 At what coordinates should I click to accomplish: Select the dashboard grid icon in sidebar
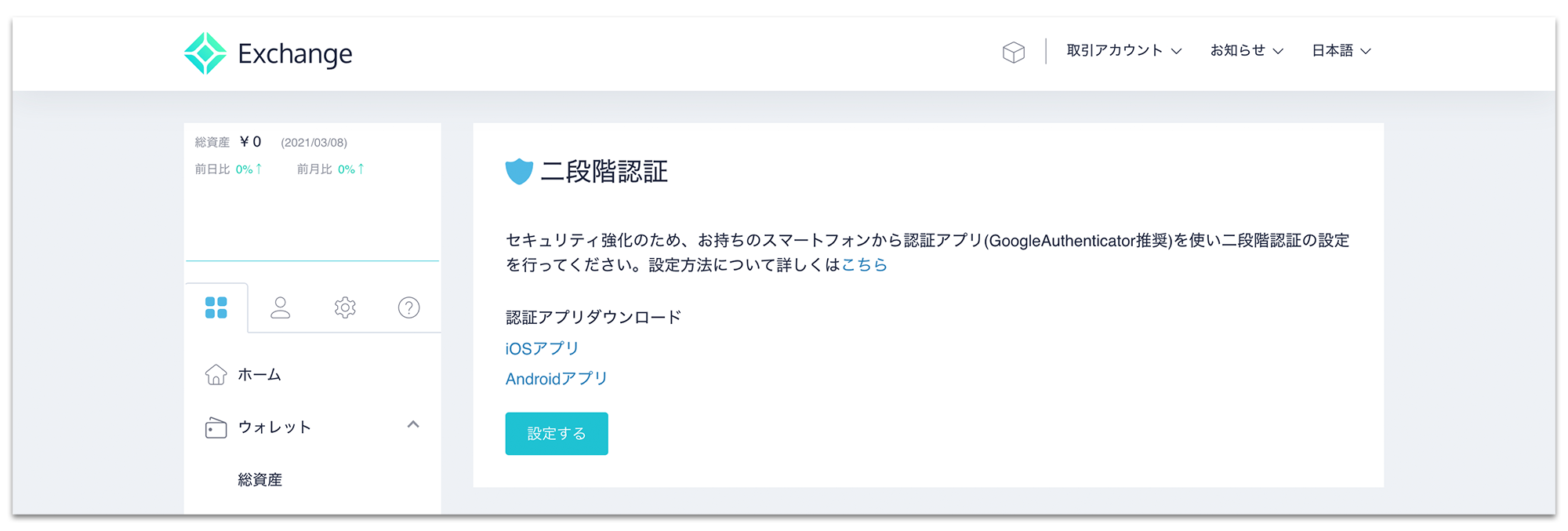coord(217,307)
